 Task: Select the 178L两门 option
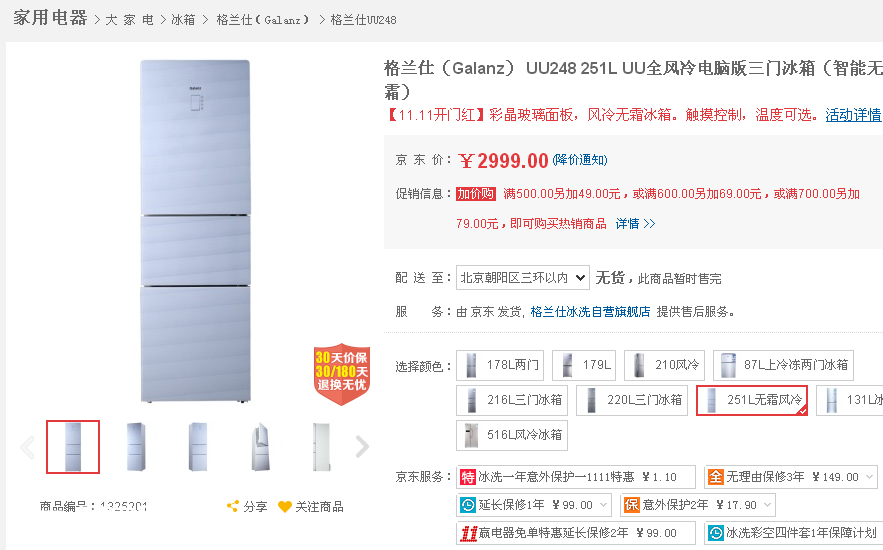(500, 365)
